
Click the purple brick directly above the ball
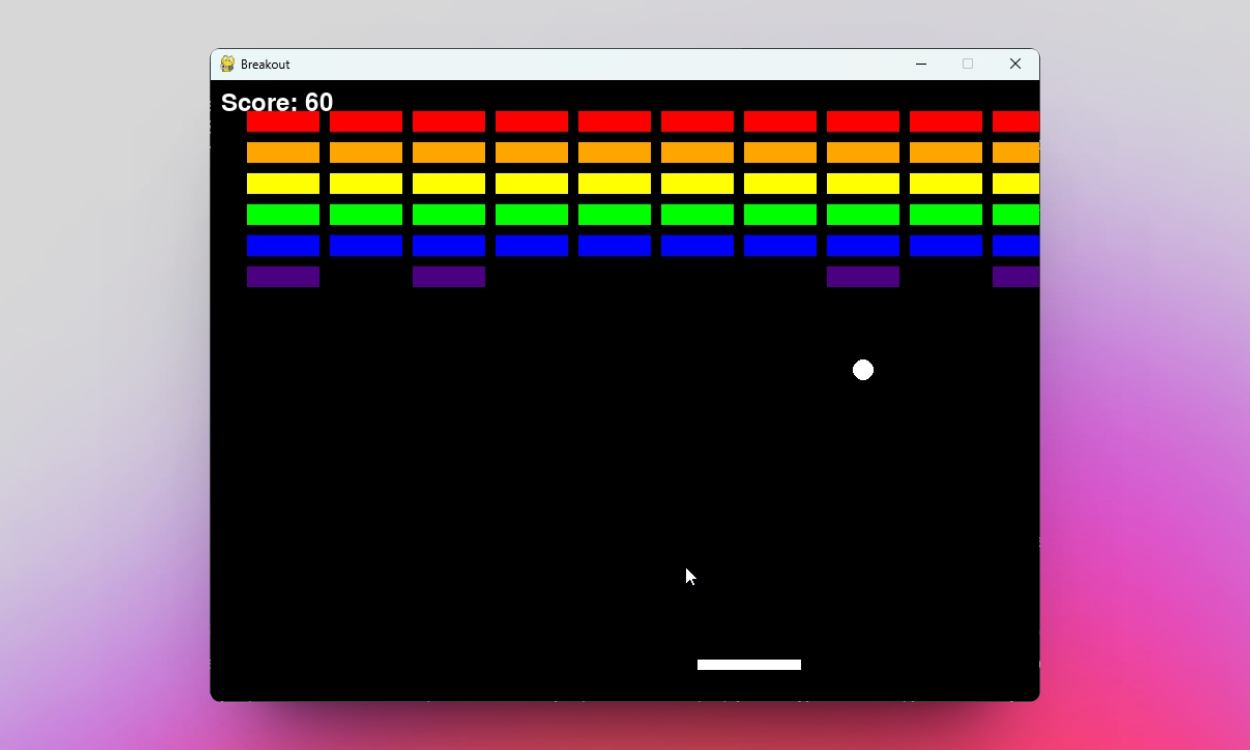[863, 277]
